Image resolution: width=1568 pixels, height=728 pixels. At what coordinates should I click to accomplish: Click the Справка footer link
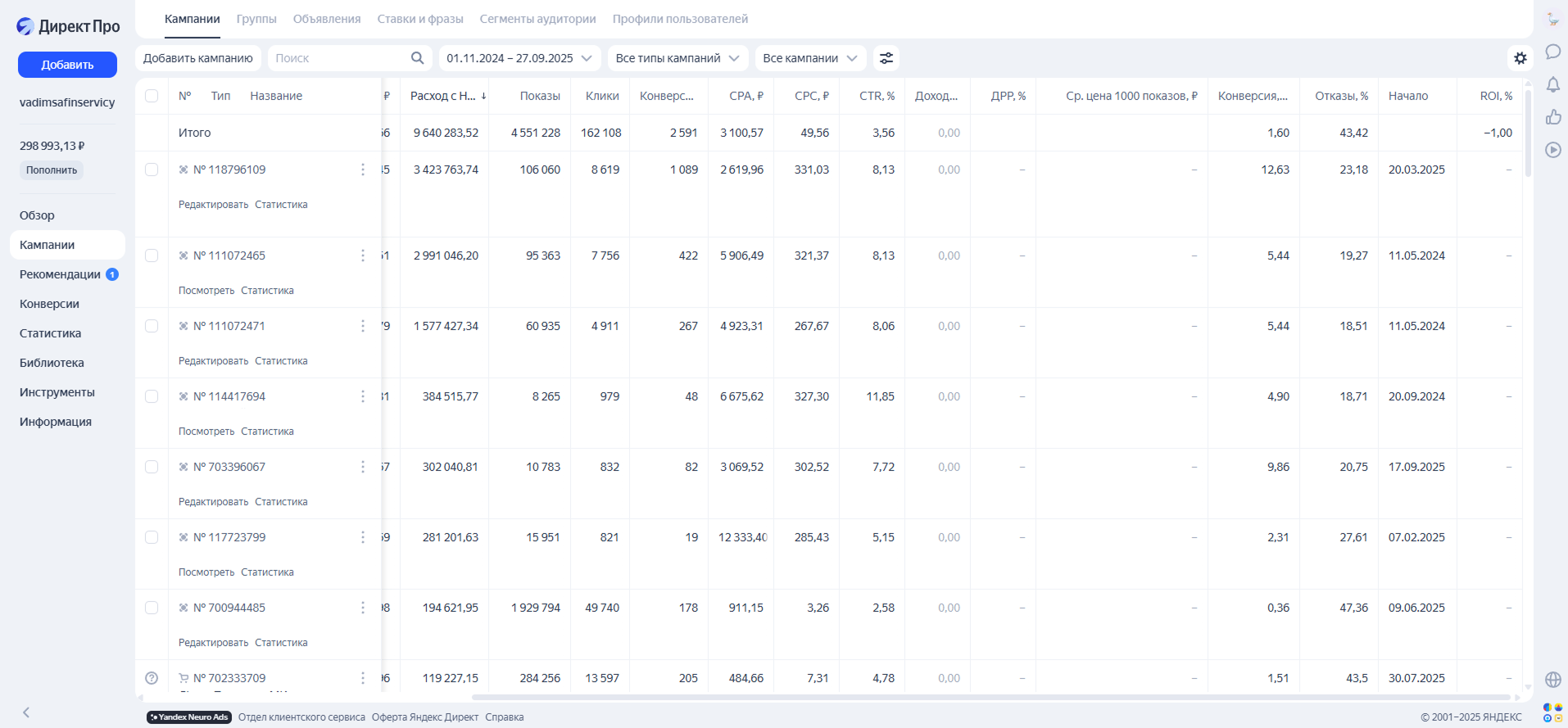coord(505,717)
